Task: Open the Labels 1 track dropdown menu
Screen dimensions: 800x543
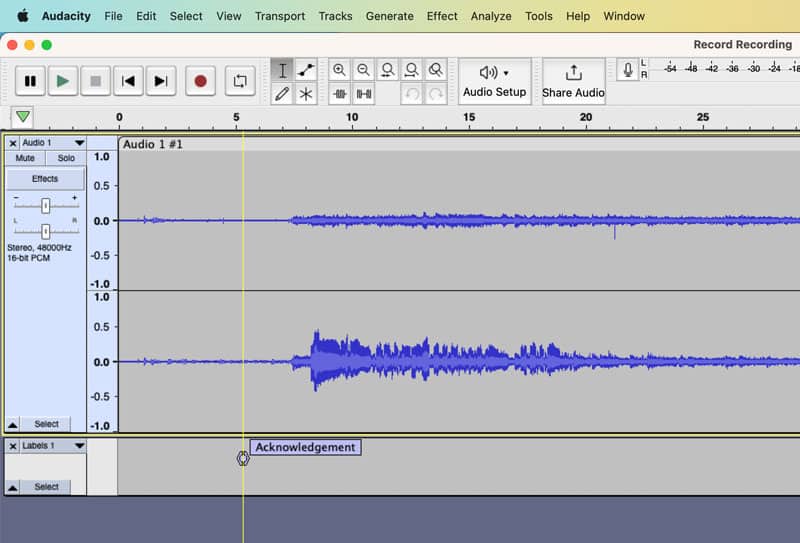Action: click(x=79, y=446)
